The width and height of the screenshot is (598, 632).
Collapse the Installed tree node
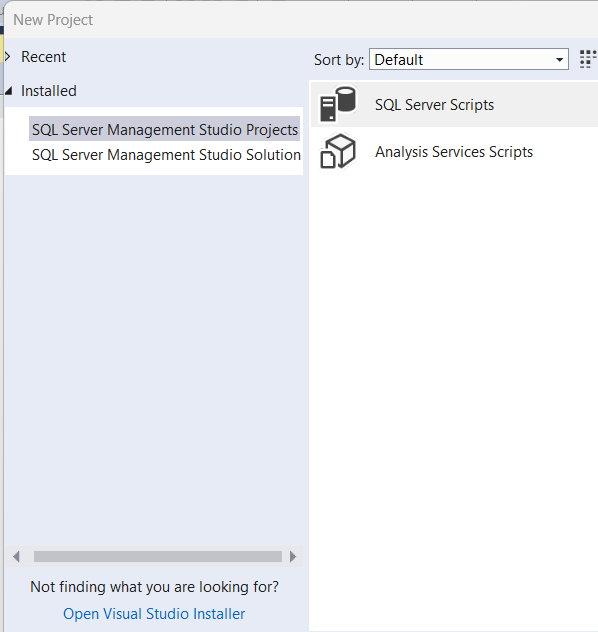[9, 91]
